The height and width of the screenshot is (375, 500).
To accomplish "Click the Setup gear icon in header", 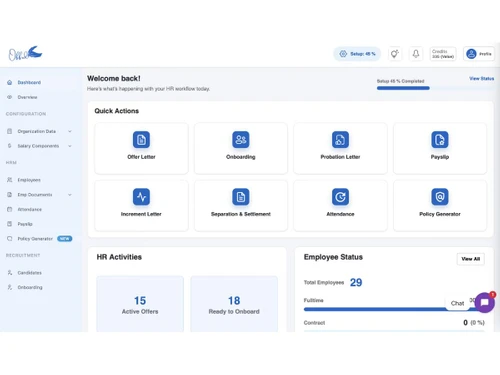I will pyautogui.click(x=343, y=54).
